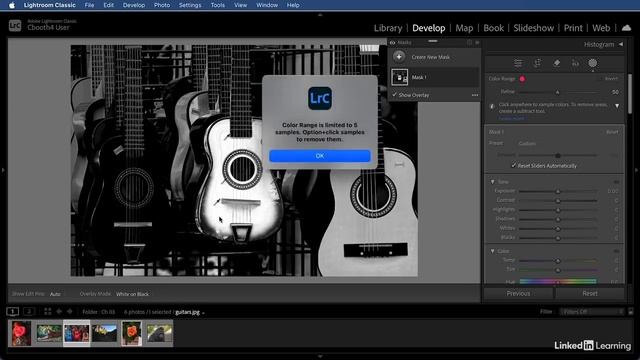Switch to the Book module
The height and width of the screenshot is (360, 640).
tap(493, 28)
